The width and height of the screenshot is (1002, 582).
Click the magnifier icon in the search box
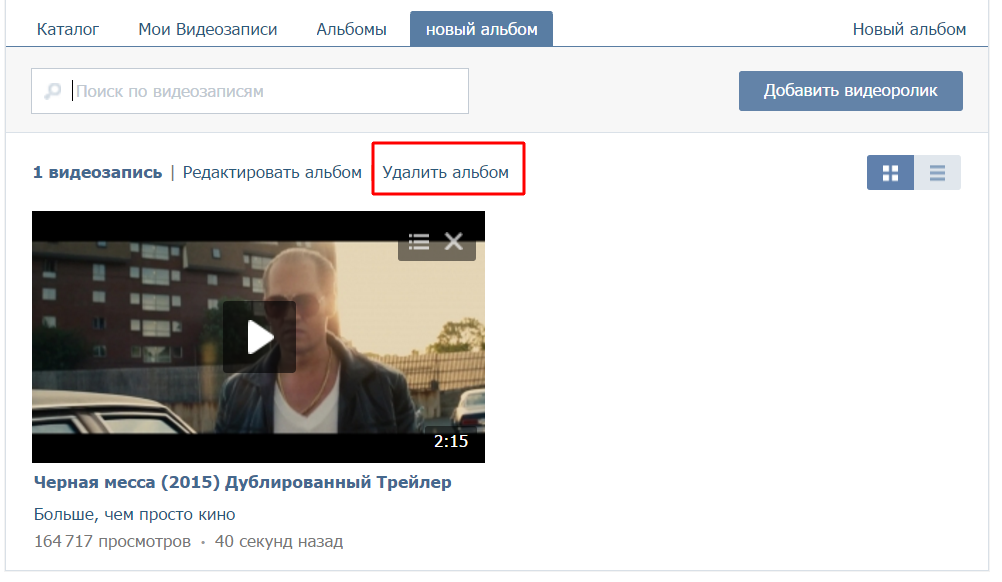pyautogui.click(x=53, y=92)
